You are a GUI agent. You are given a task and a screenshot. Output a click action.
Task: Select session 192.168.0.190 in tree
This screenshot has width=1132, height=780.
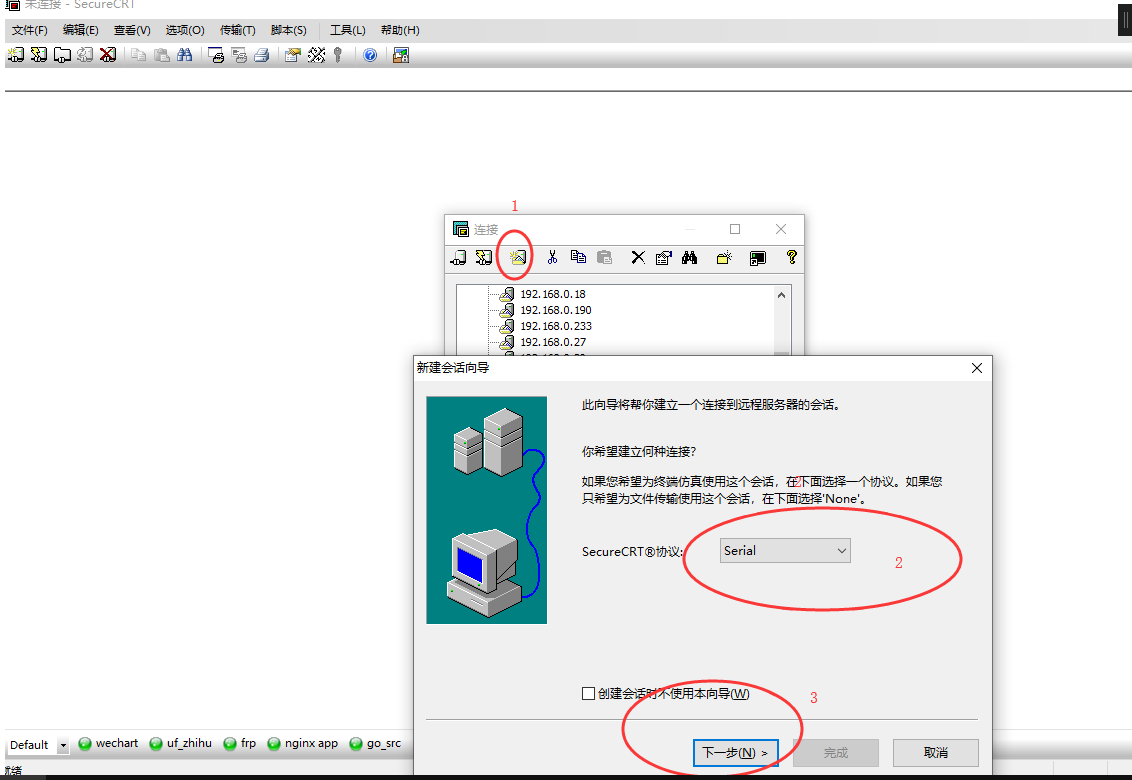556,310
